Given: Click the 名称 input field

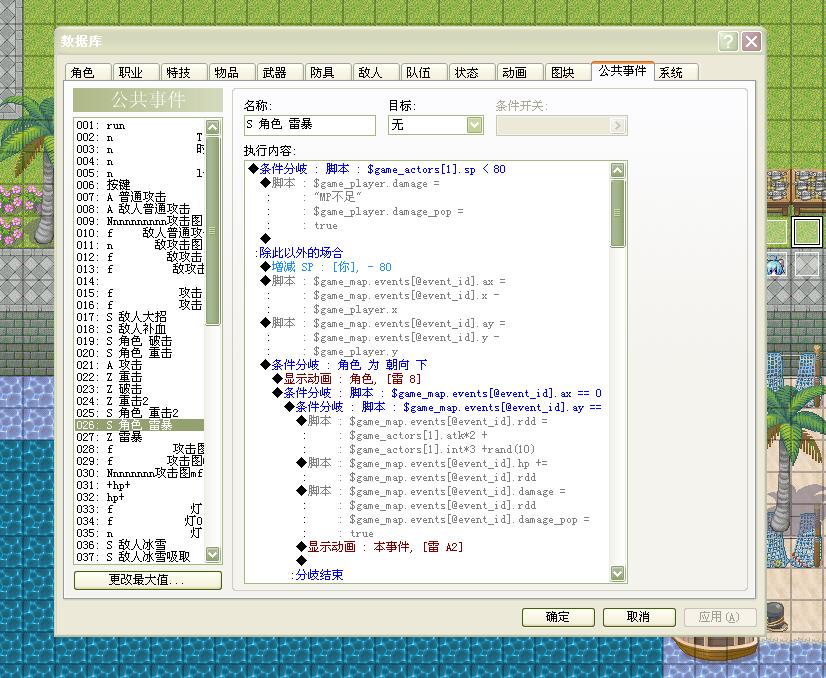Looking at the screenshot, I should click(x=310, y=125).
